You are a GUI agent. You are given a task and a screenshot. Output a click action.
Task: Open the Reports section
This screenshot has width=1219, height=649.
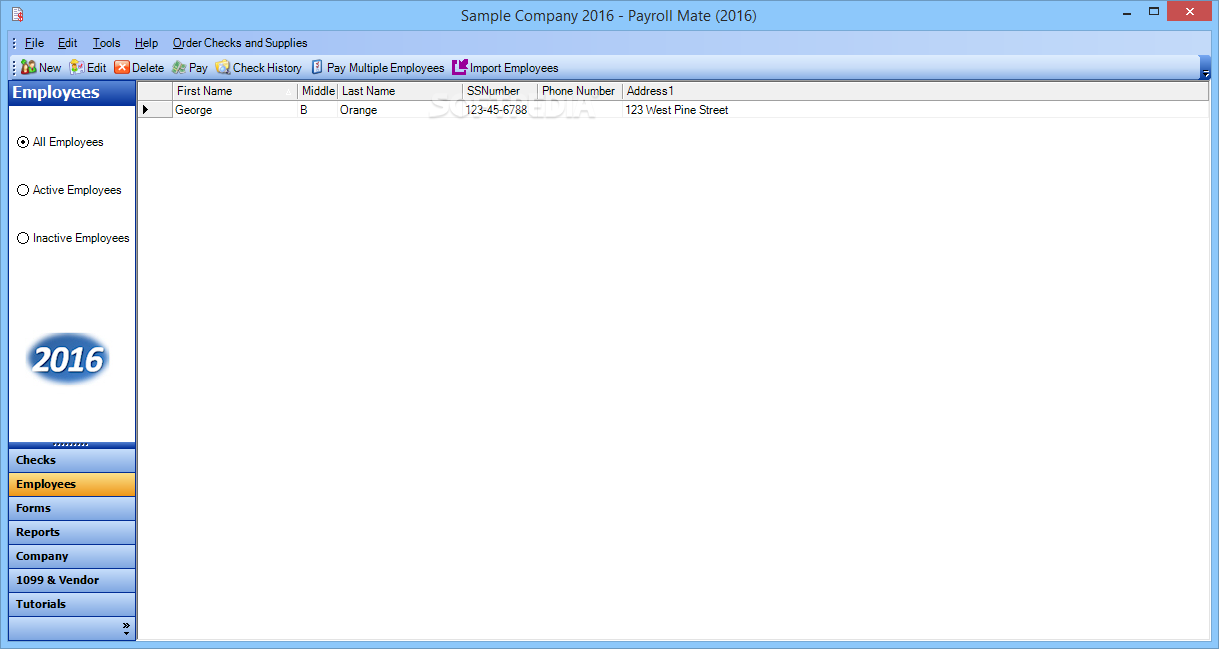point(72,532)
